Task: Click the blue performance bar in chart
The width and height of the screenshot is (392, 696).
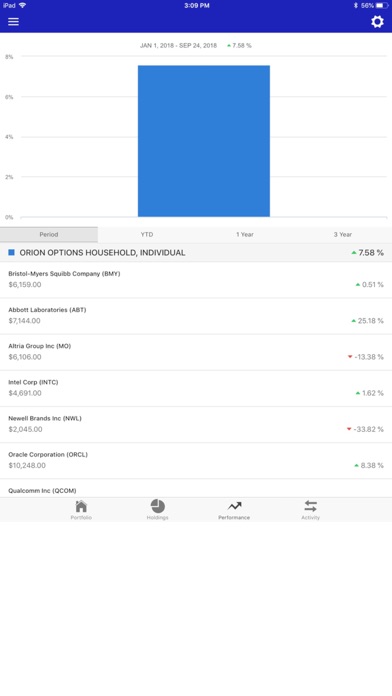Action: click(204, 141)
